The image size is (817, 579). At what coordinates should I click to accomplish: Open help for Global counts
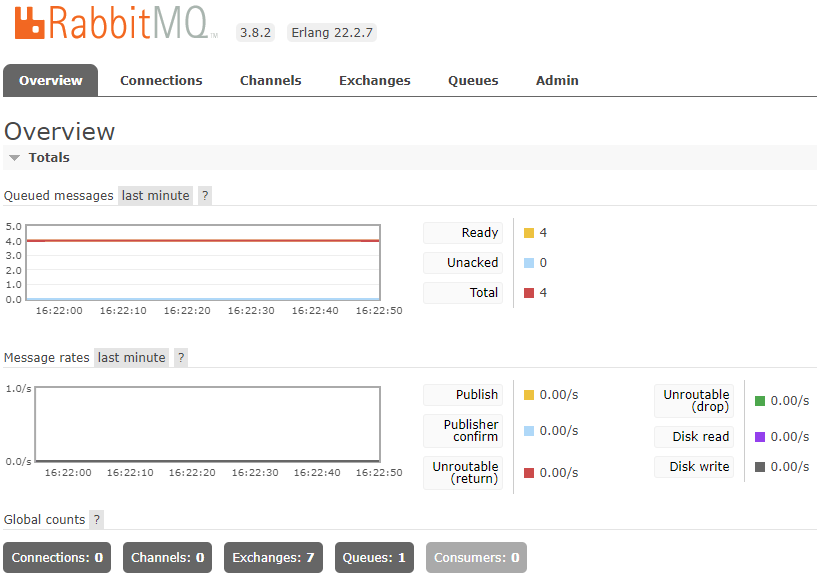coord(96,520)
